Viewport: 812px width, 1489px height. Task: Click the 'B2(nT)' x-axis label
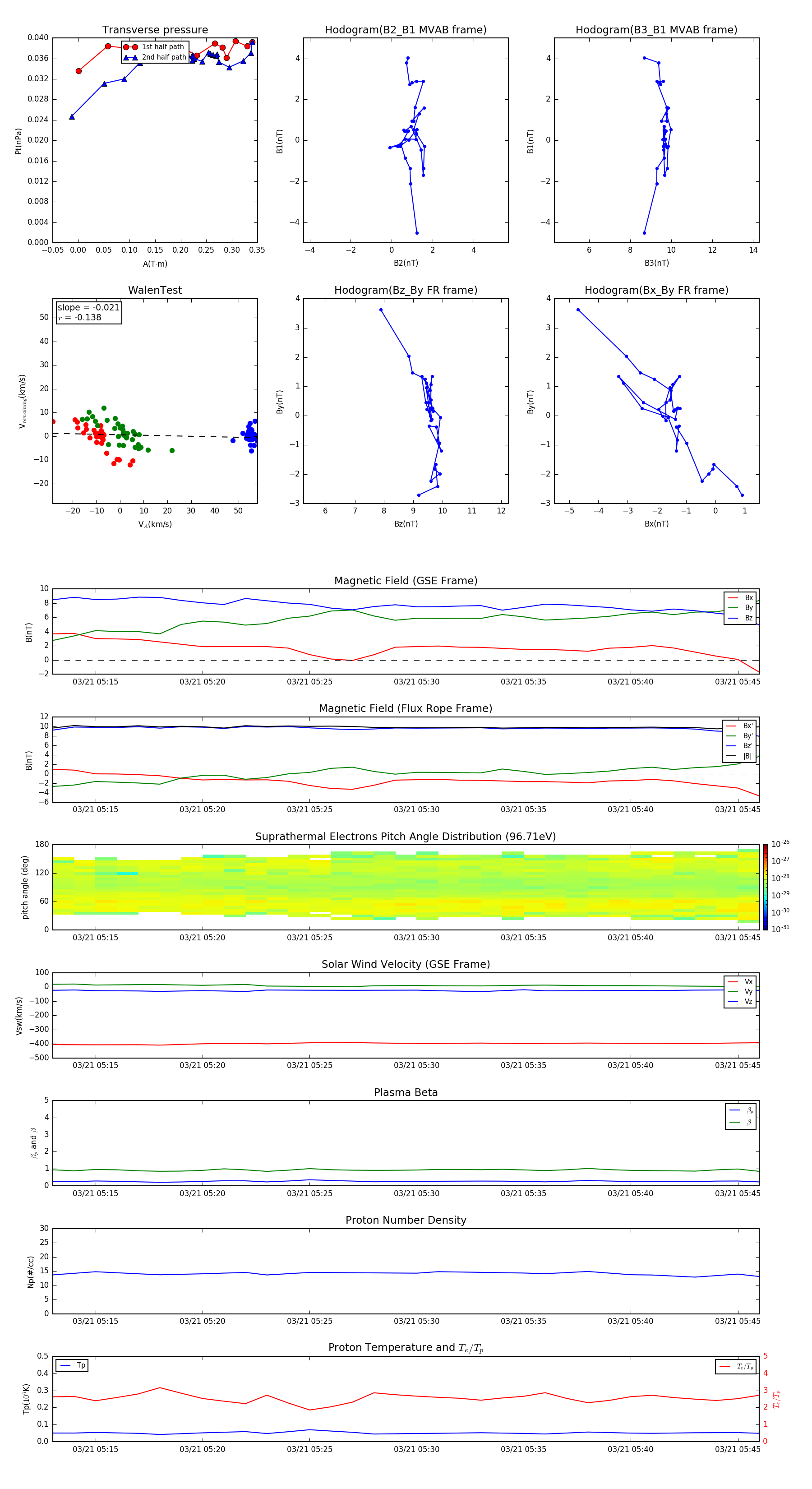[x=406, y=263]
